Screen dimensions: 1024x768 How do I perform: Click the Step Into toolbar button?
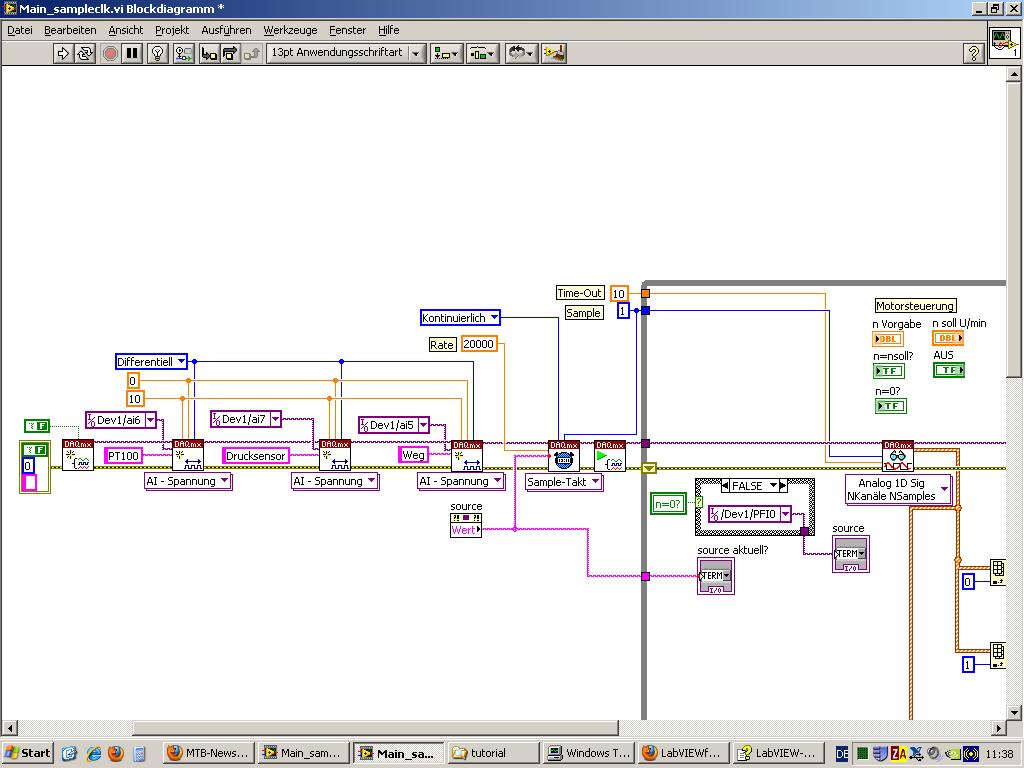[x=209, y=53]
